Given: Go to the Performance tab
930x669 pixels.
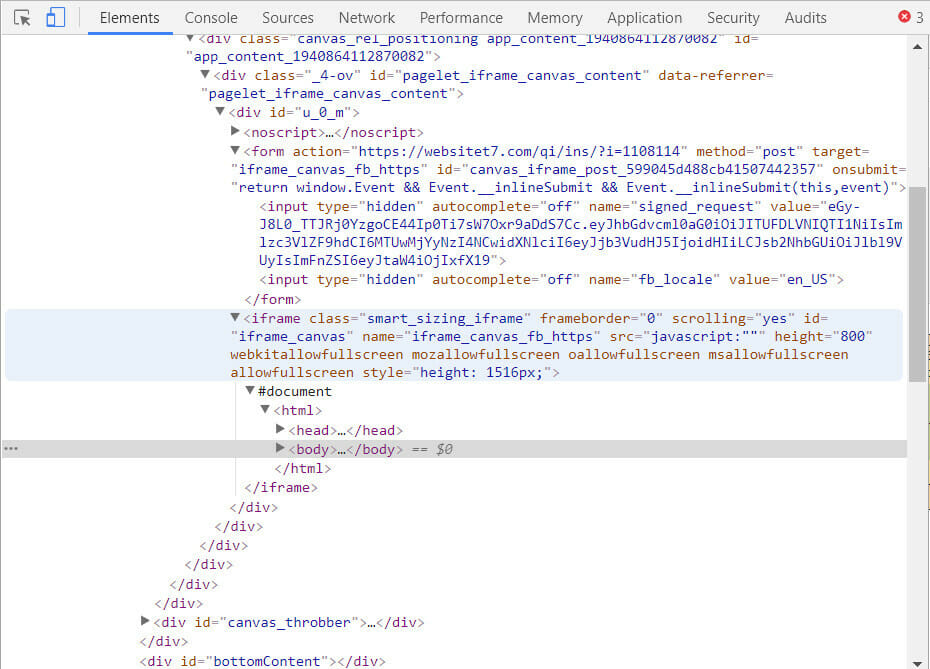Looking at the screenshot, I should click(461, 18).
